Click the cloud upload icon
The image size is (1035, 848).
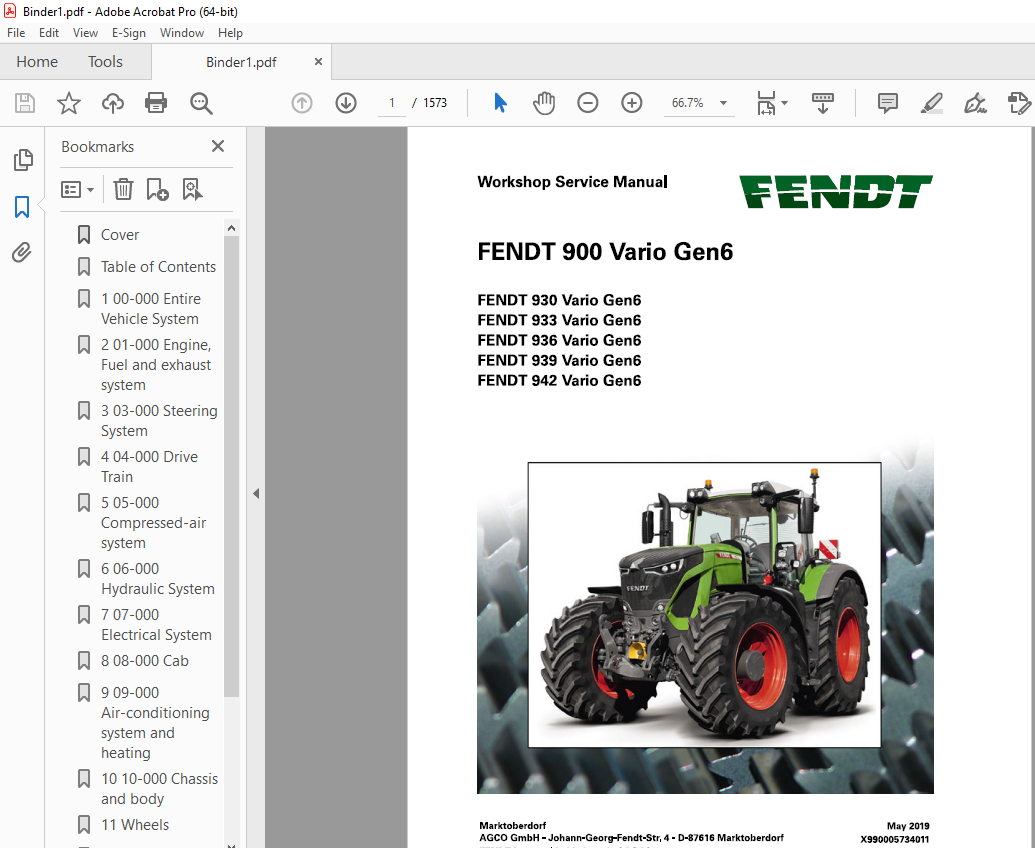[113, 103]
